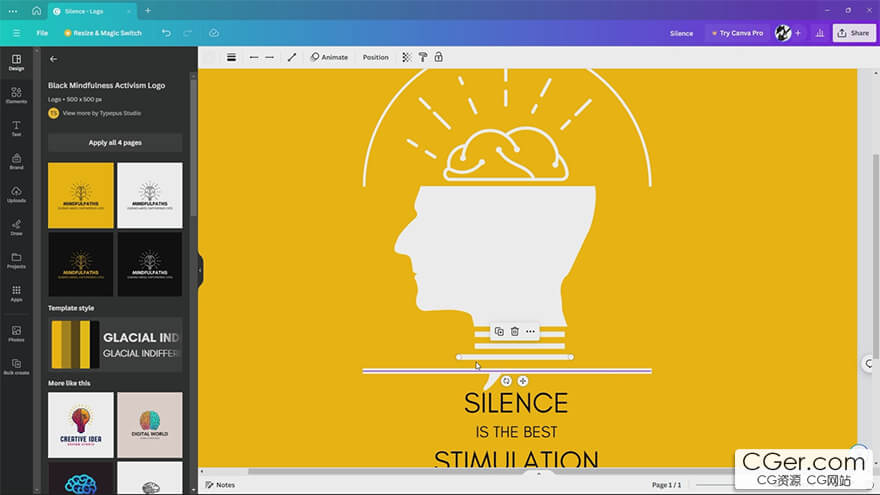The height and width of the screenshot is (495, 880).
Task: Open more options on floating toolbar
Action: tap(530, 332)
